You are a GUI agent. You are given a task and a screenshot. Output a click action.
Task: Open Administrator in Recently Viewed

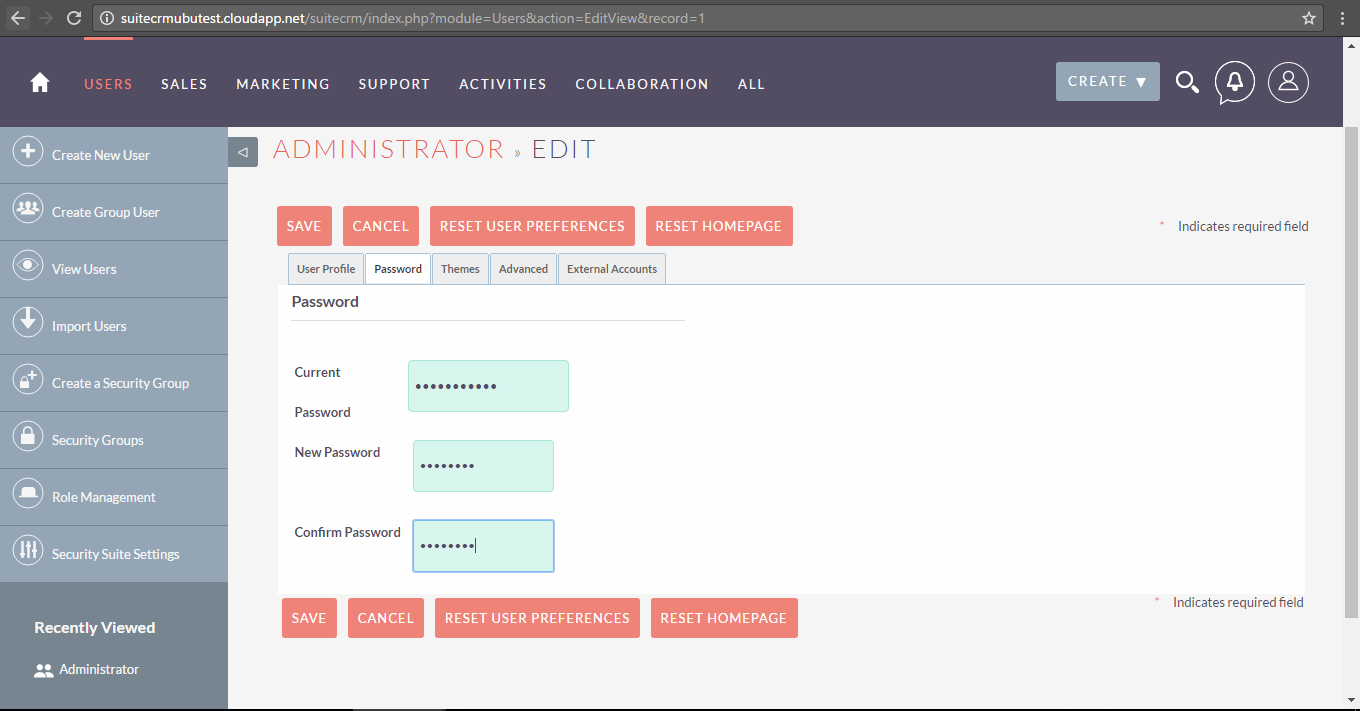pos(99,670)
